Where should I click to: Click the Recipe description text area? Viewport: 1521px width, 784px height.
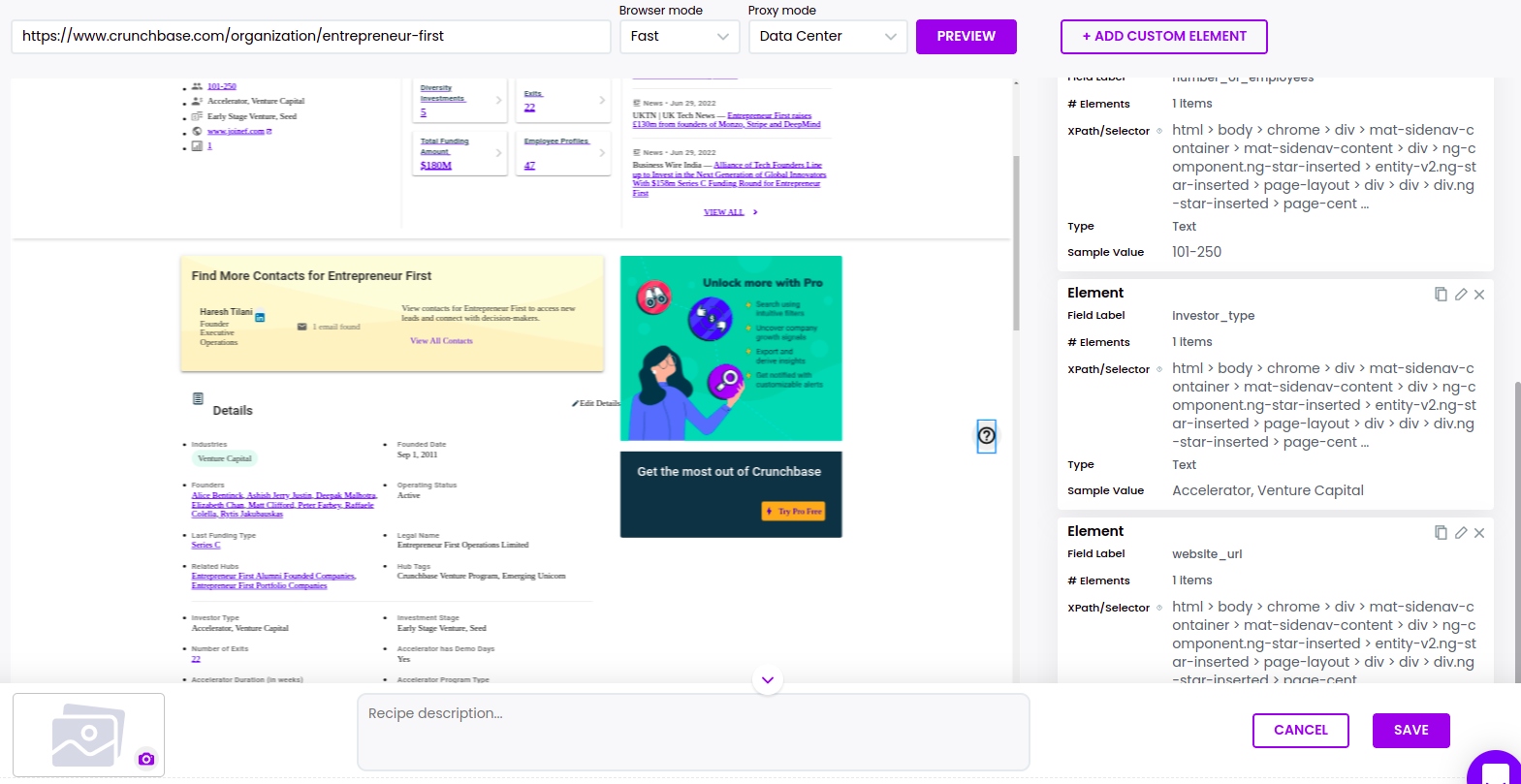(693, 733)
